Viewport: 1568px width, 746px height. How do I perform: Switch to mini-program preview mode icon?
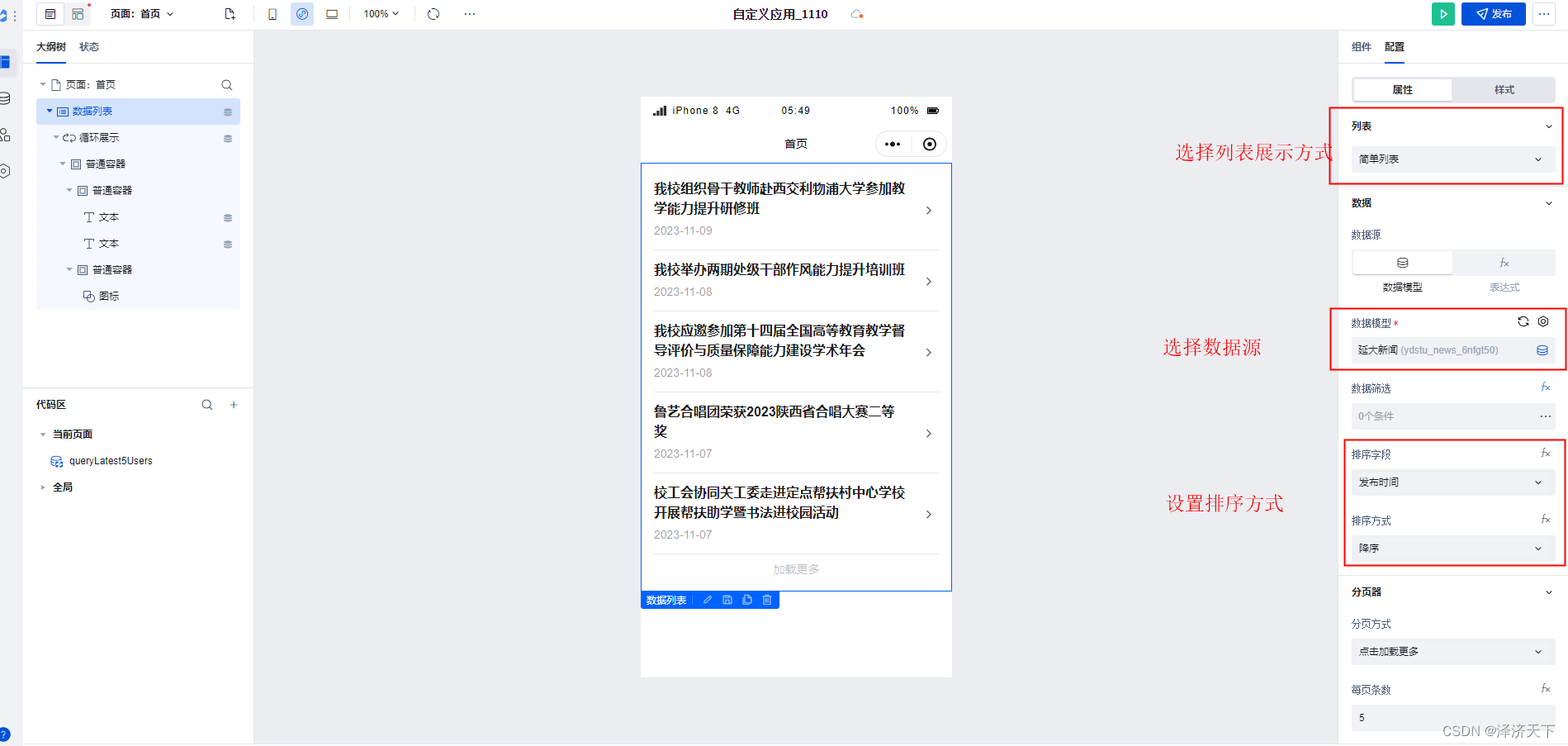[x=302, y=14]
